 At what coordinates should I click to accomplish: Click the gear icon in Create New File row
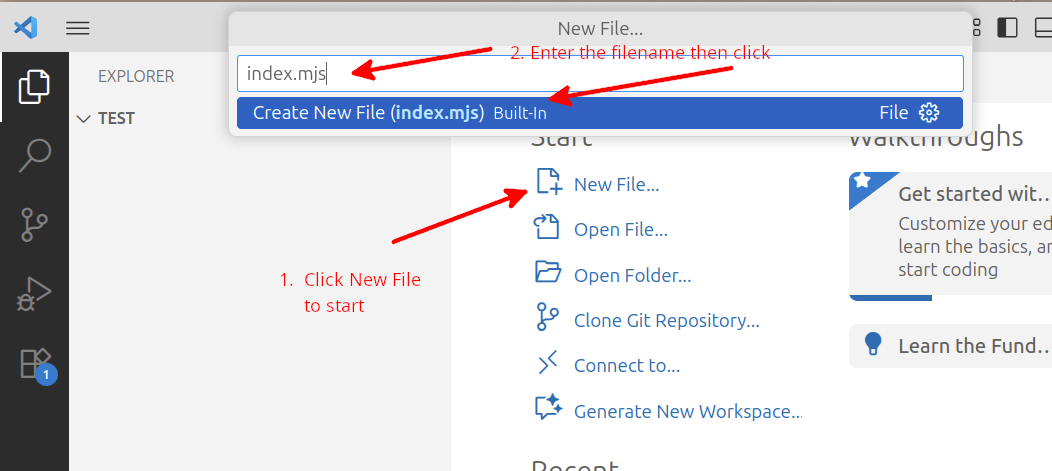click(x=929, y=112)
